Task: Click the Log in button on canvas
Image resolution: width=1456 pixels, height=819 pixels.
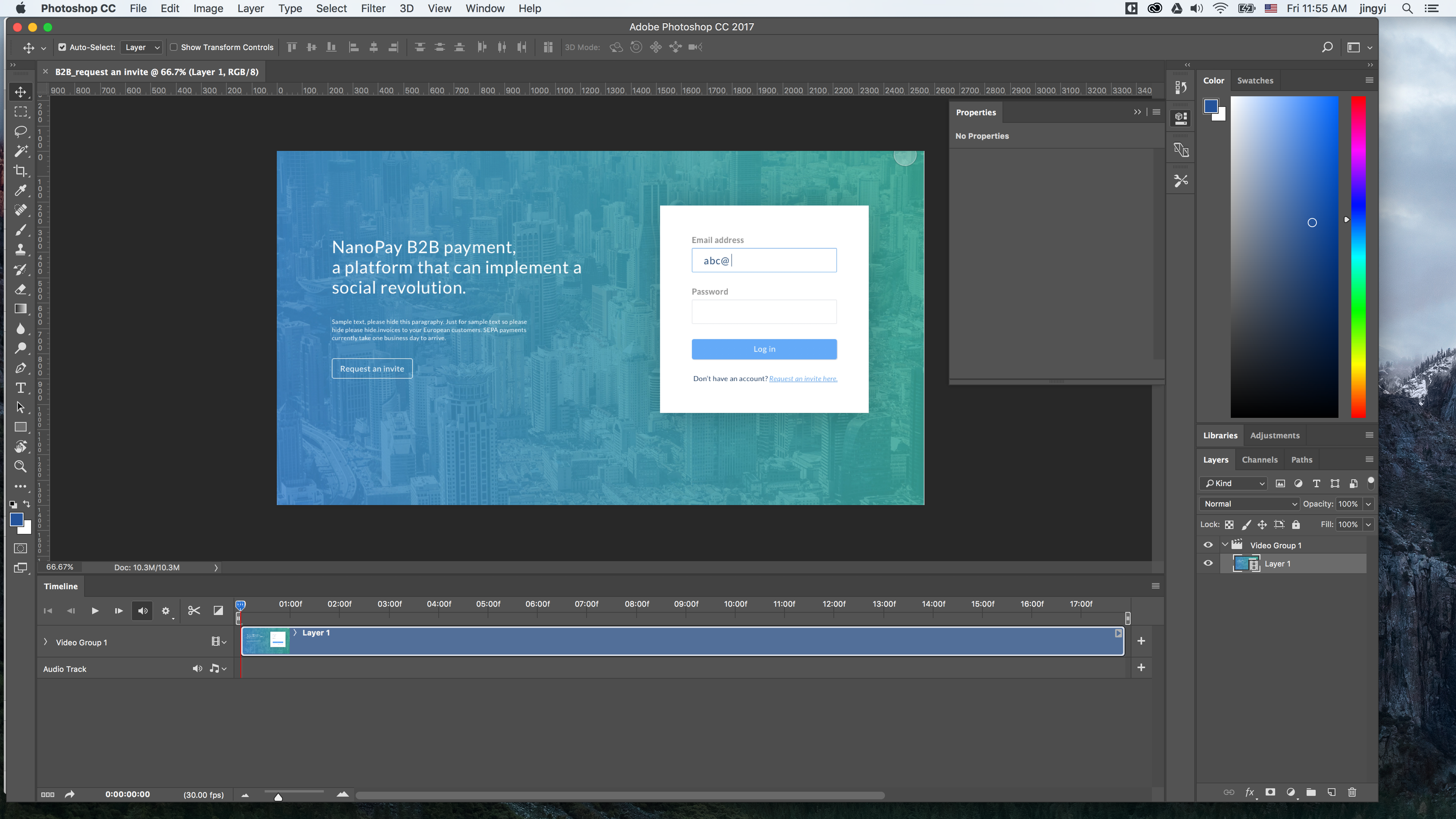Action: click(764, 349)
